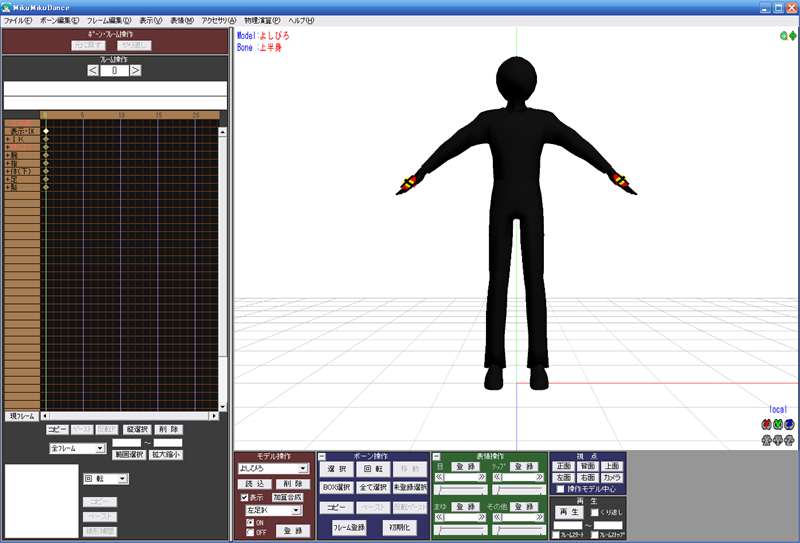800x543 pixels.
Task: Click the gray X-axis move icon
Action: 766,438
